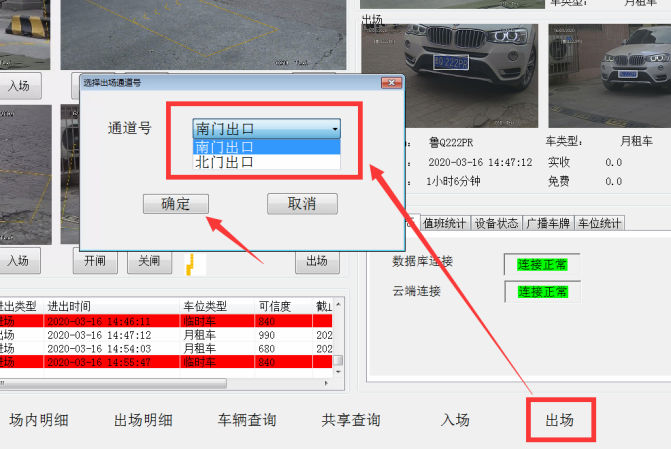Click the 取消 button
This screenshot has height=449, width=671.
[x=302, y=203]
